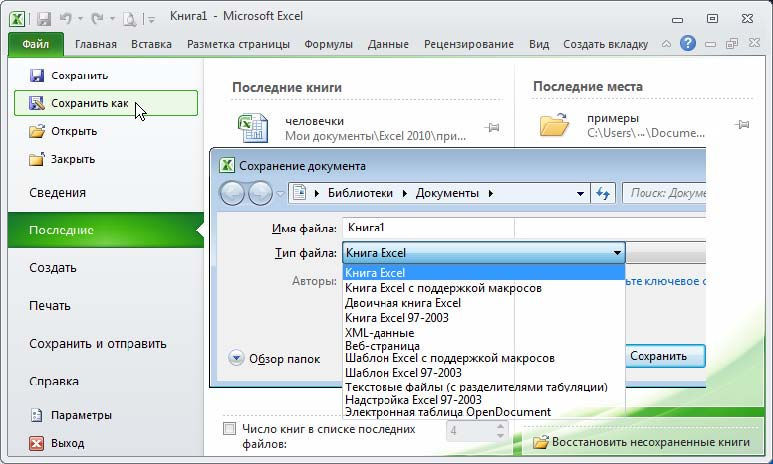Viewport: 773px width, 464px height.
Task: Enable Число книг в списке последних файлов checkbox
Action: tap(229, 428)
